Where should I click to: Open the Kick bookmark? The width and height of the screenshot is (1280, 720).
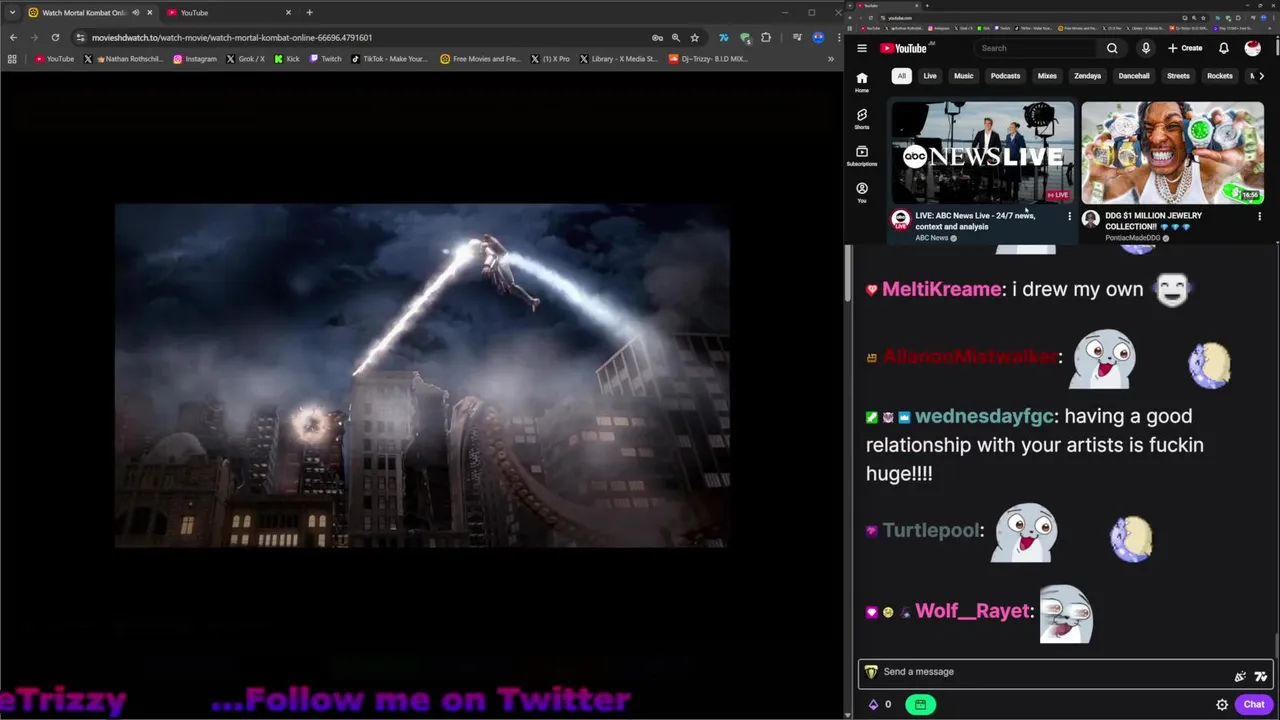[286, 59]
